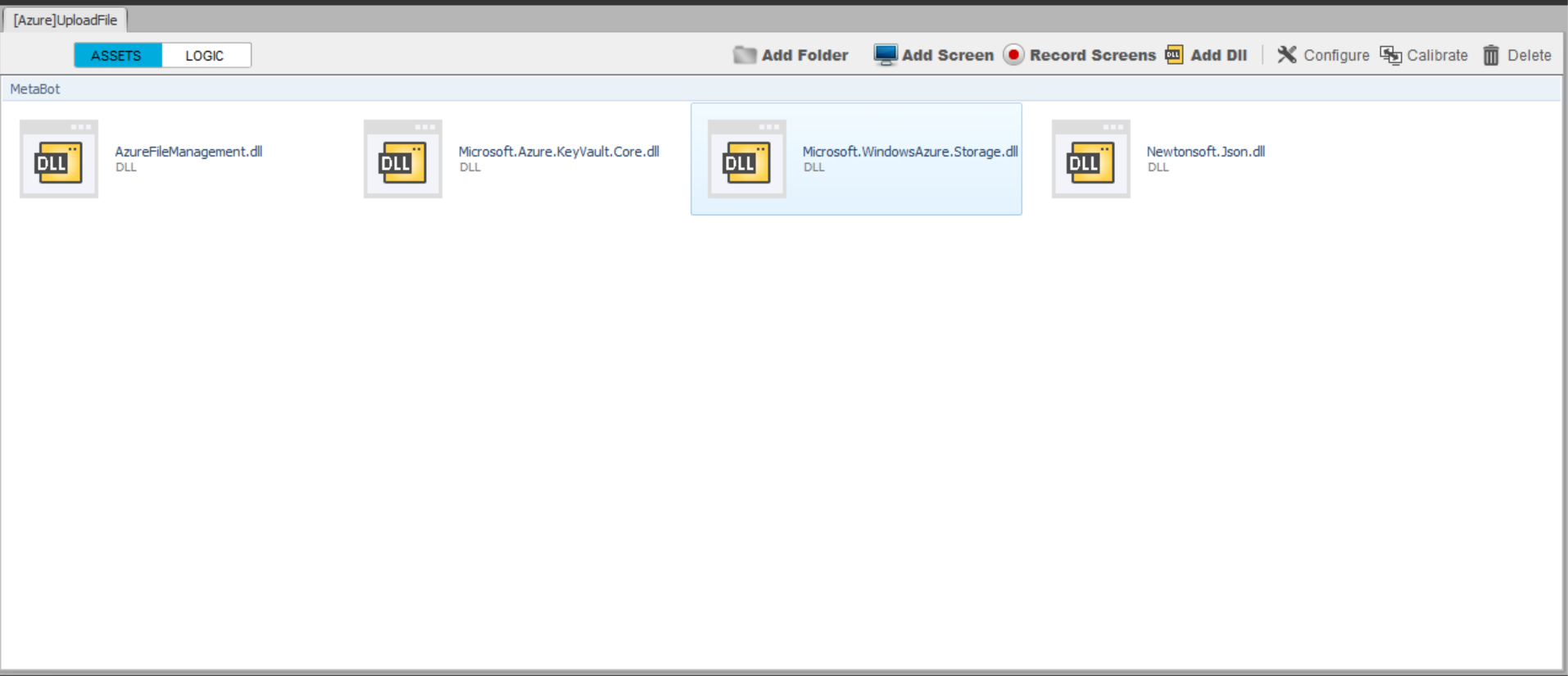Click the AzureFileManagement.dll file name
Screen dimensions: 1568x676
pos(188,152)
